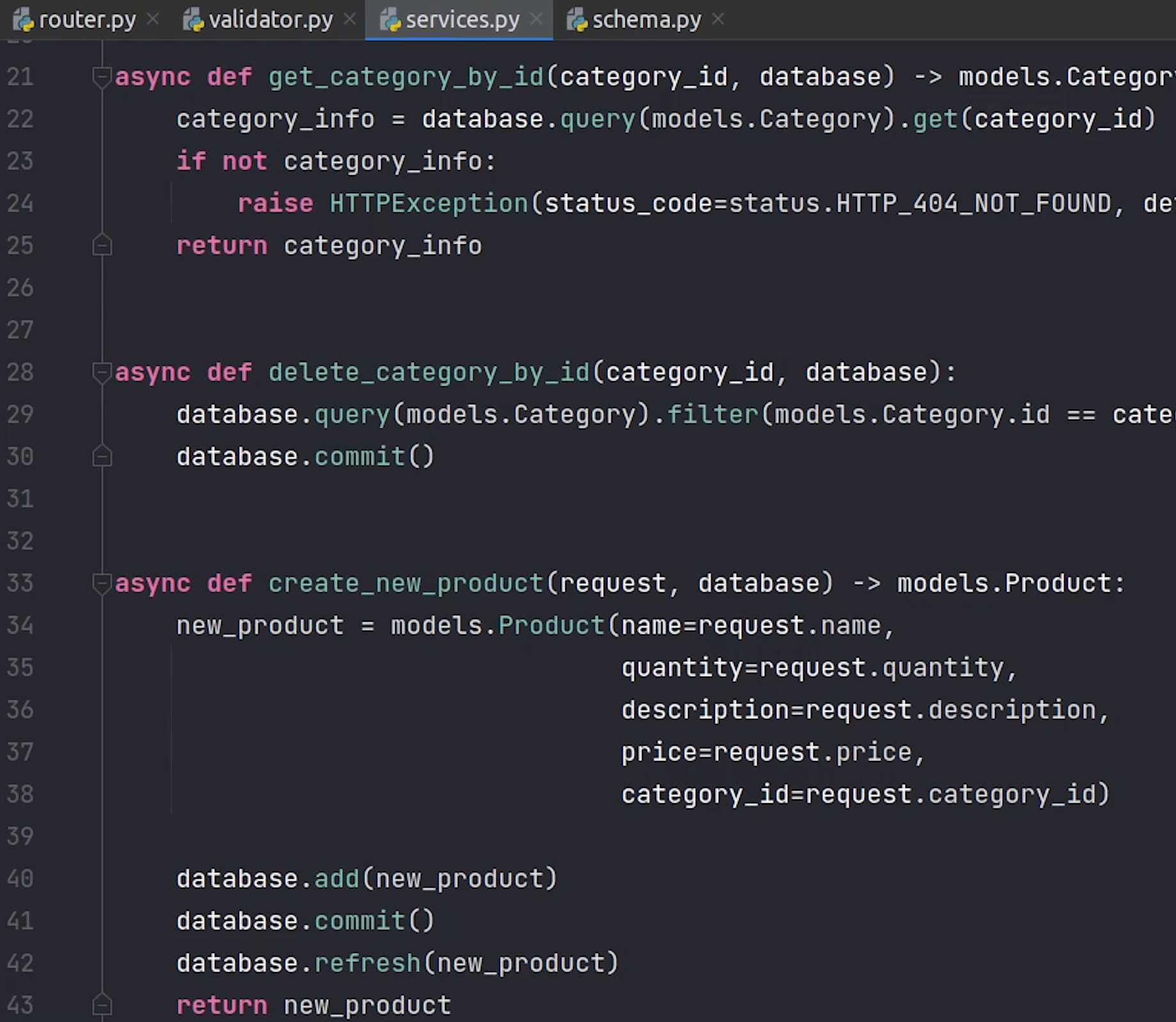Close the router.py tab
1176x1022 pixels.
(x=153, y=20)
